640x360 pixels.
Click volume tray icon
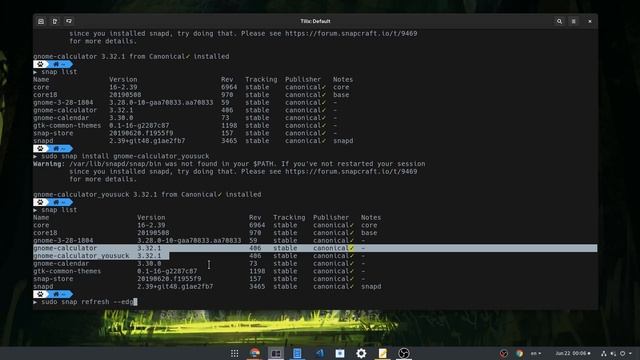point(613,353)
